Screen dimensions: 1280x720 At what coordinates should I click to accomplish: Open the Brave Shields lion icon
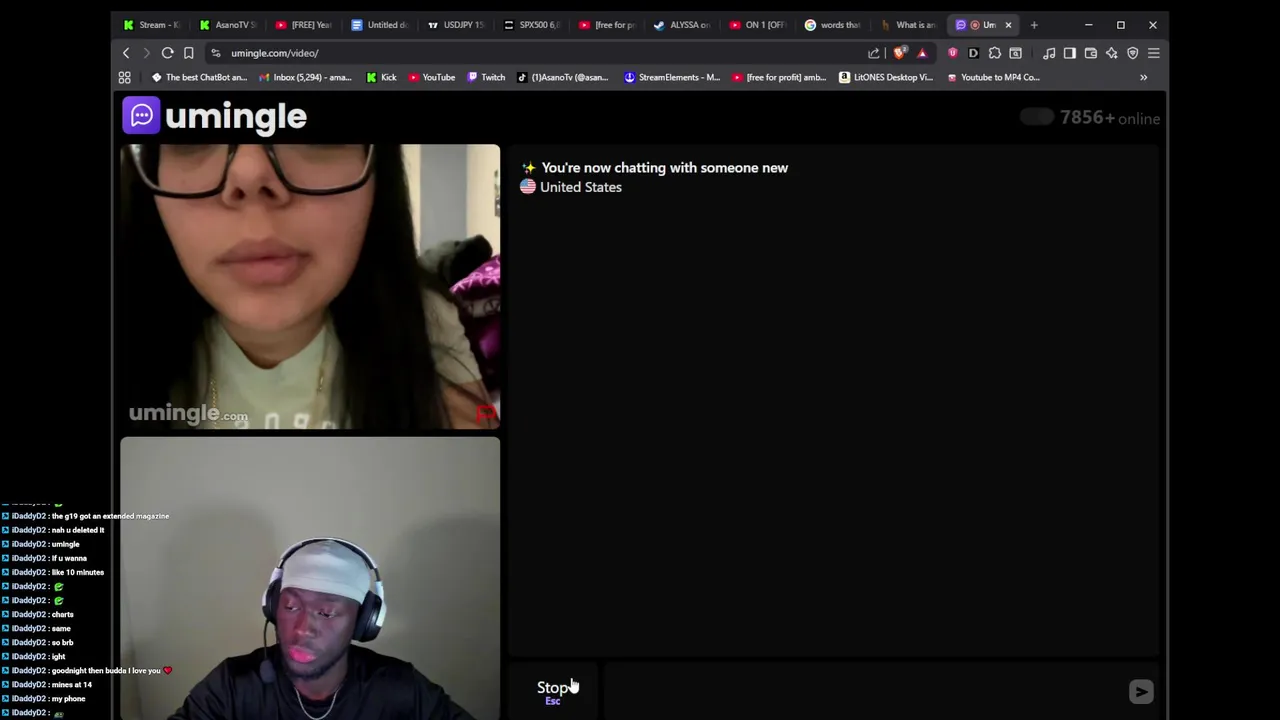pyautogui.click(x=900, y=53)
